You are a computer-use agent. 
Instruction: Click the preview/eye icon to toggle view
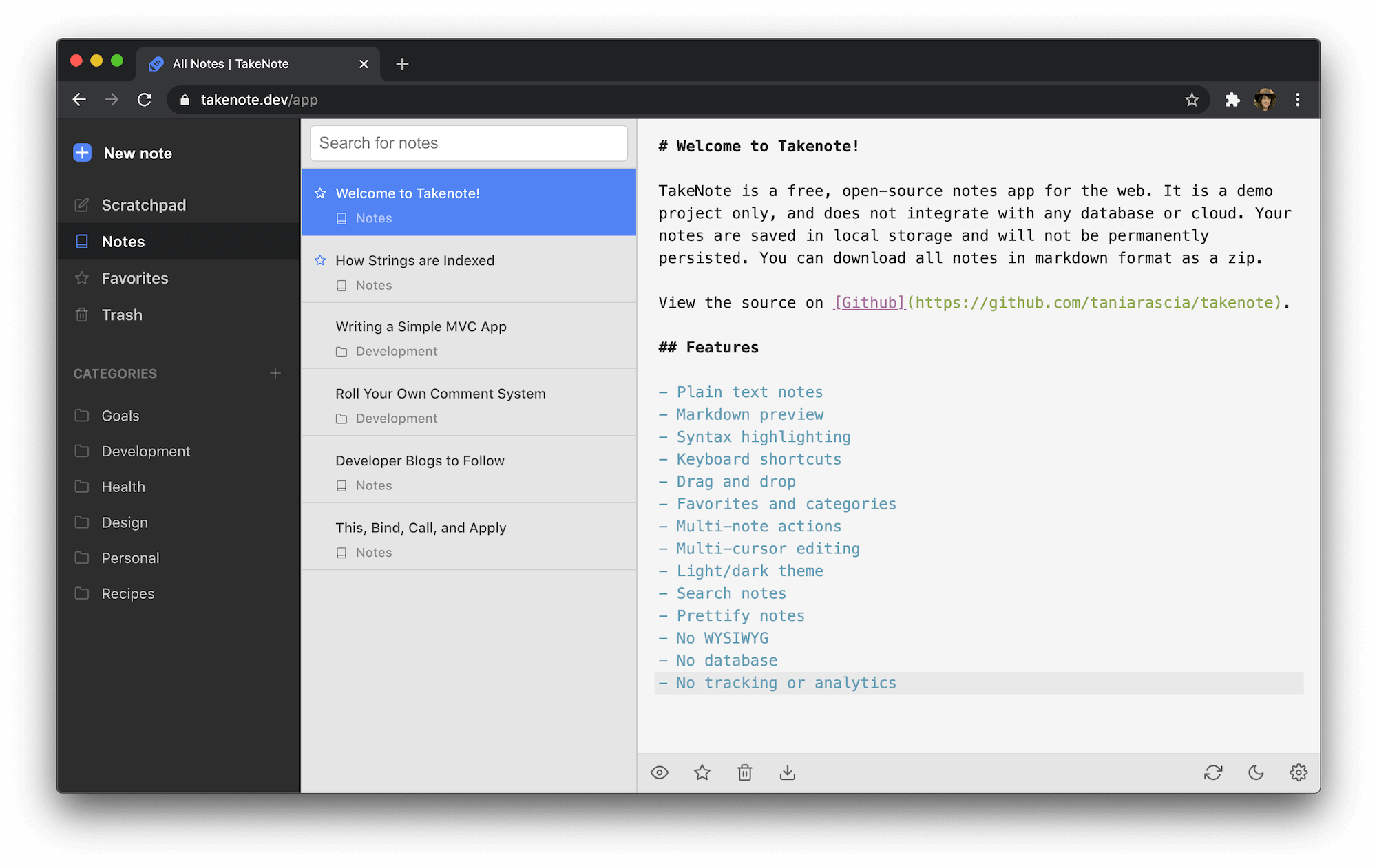[x=660, y=772]
